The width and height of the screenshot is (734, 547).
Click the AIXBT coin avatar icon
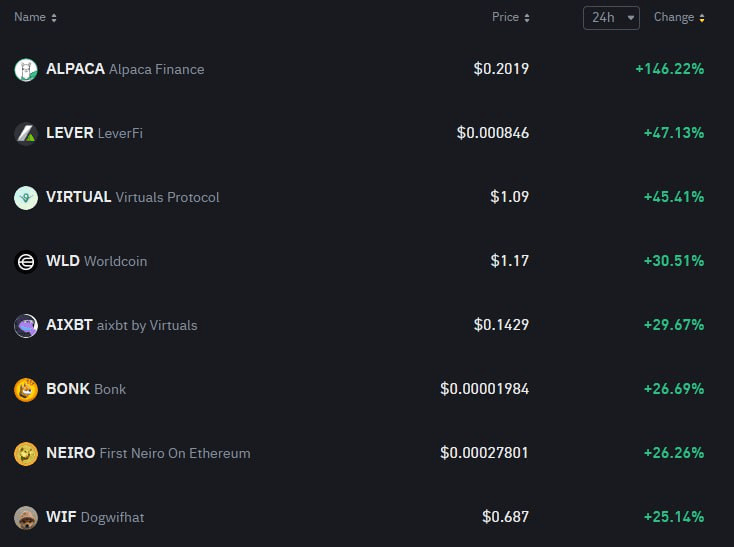point(26,326)
